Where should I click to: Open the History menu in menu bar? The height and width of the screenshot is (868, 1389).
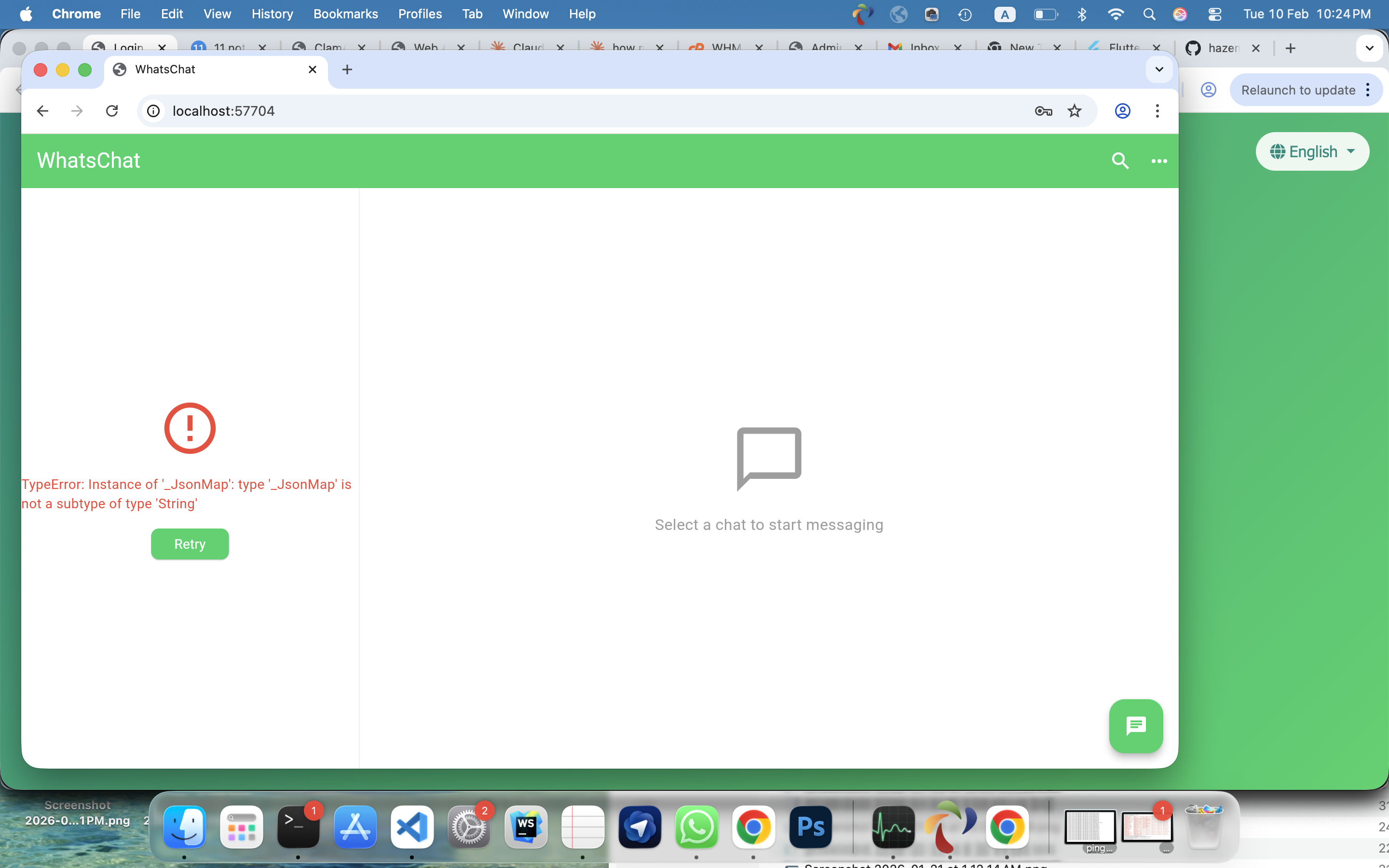pyautogui.click(x=272, y=14)
